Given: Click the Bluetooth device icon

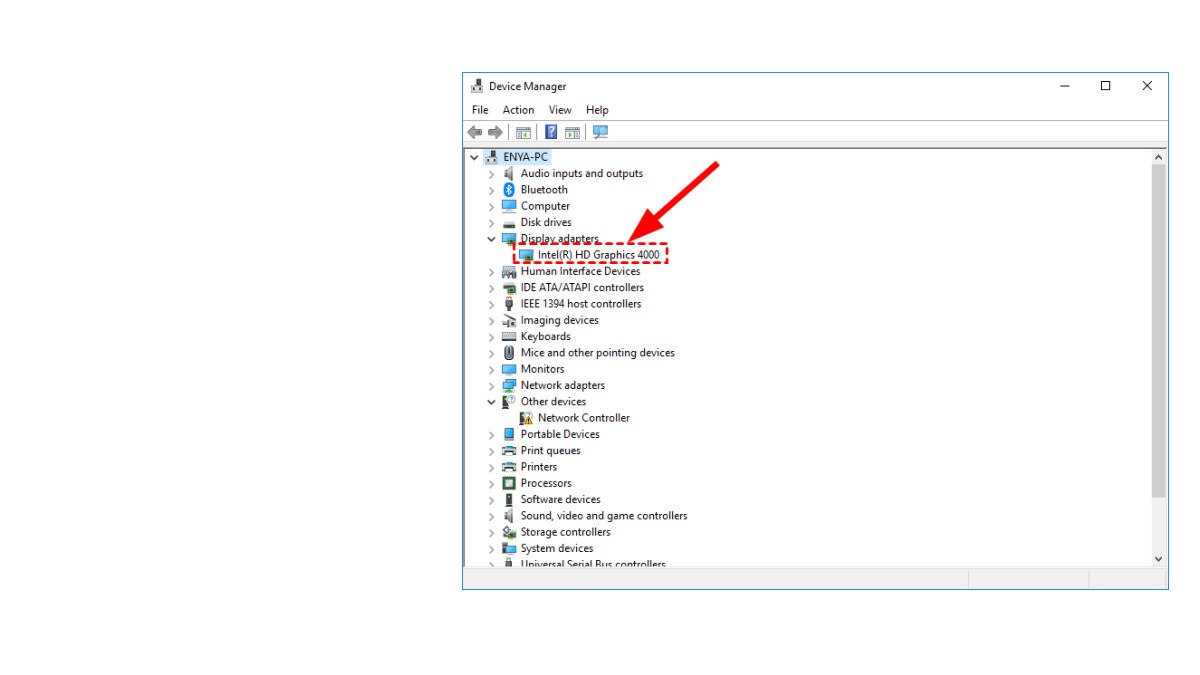Looking at the screenshot, I should pos(508,189).
